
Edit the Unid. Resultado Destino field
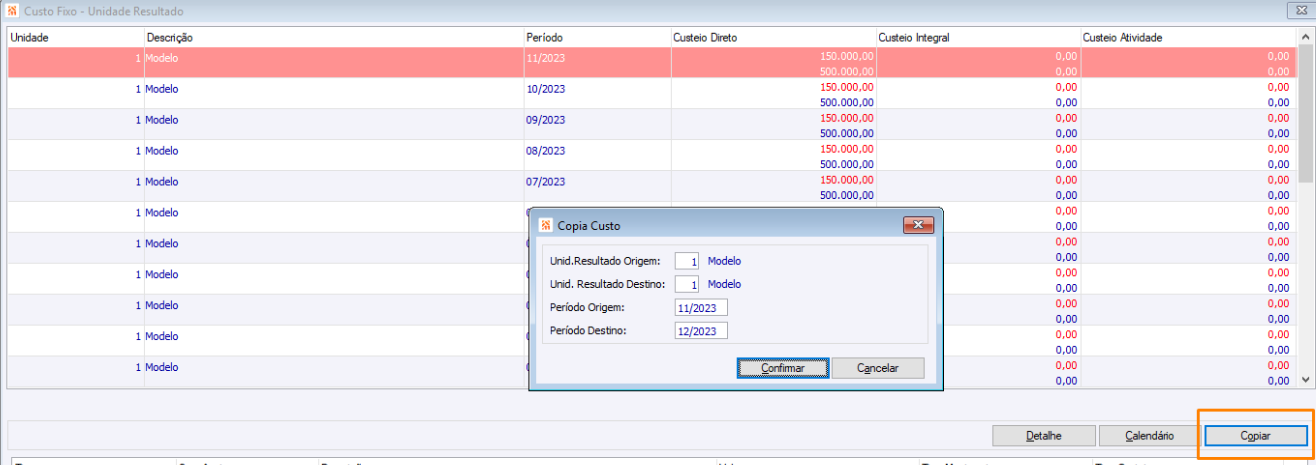687,284
